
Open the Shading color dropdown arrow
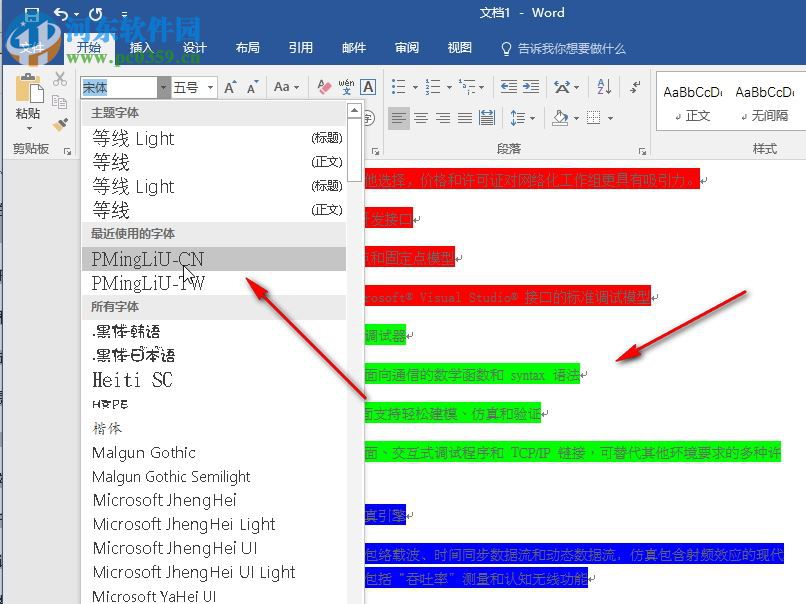point(576,119)
